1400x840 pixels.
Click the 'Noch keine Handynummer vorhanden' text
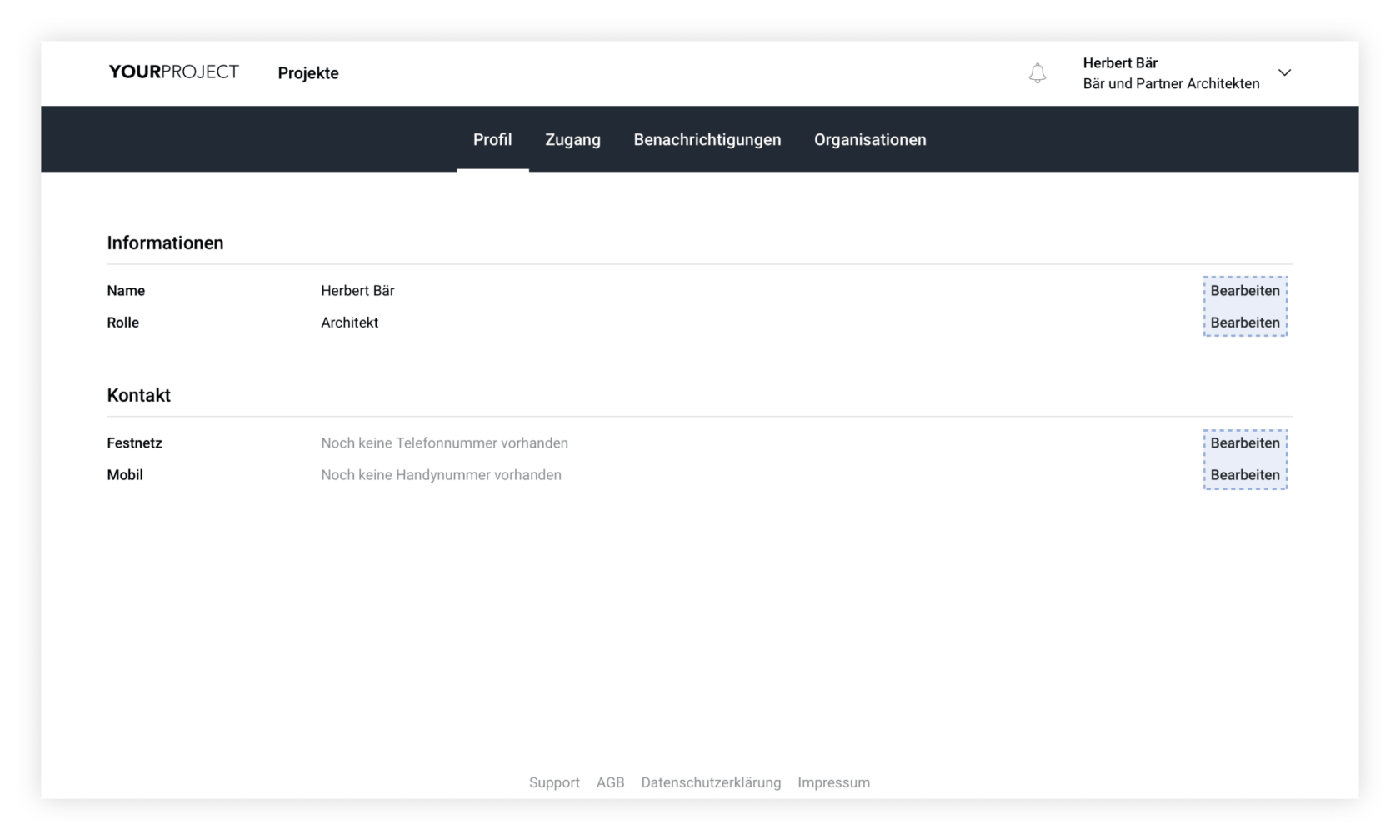(441, 475)
